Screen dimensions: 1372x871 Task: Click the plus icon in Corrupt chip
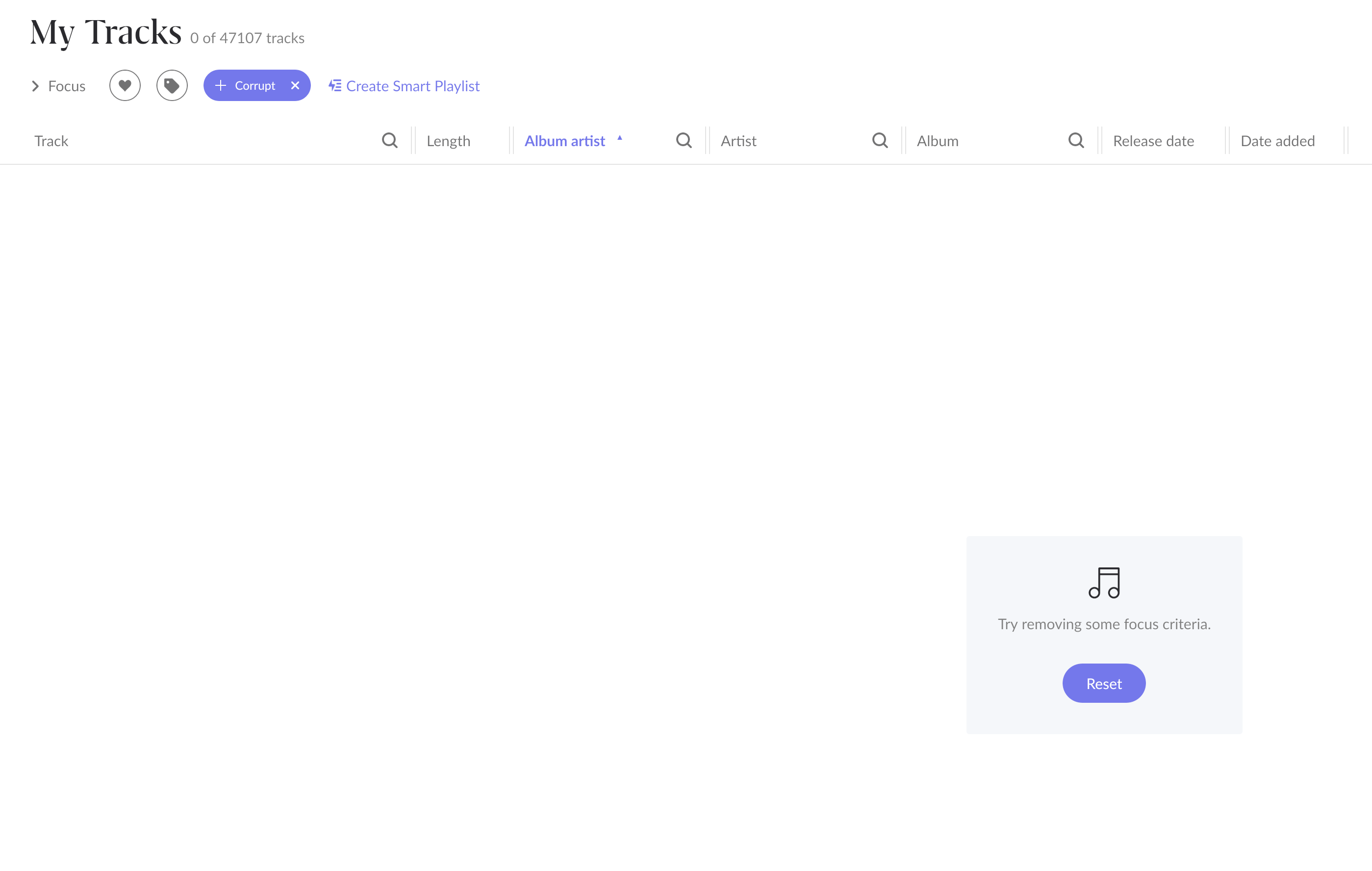click(221, 85)
